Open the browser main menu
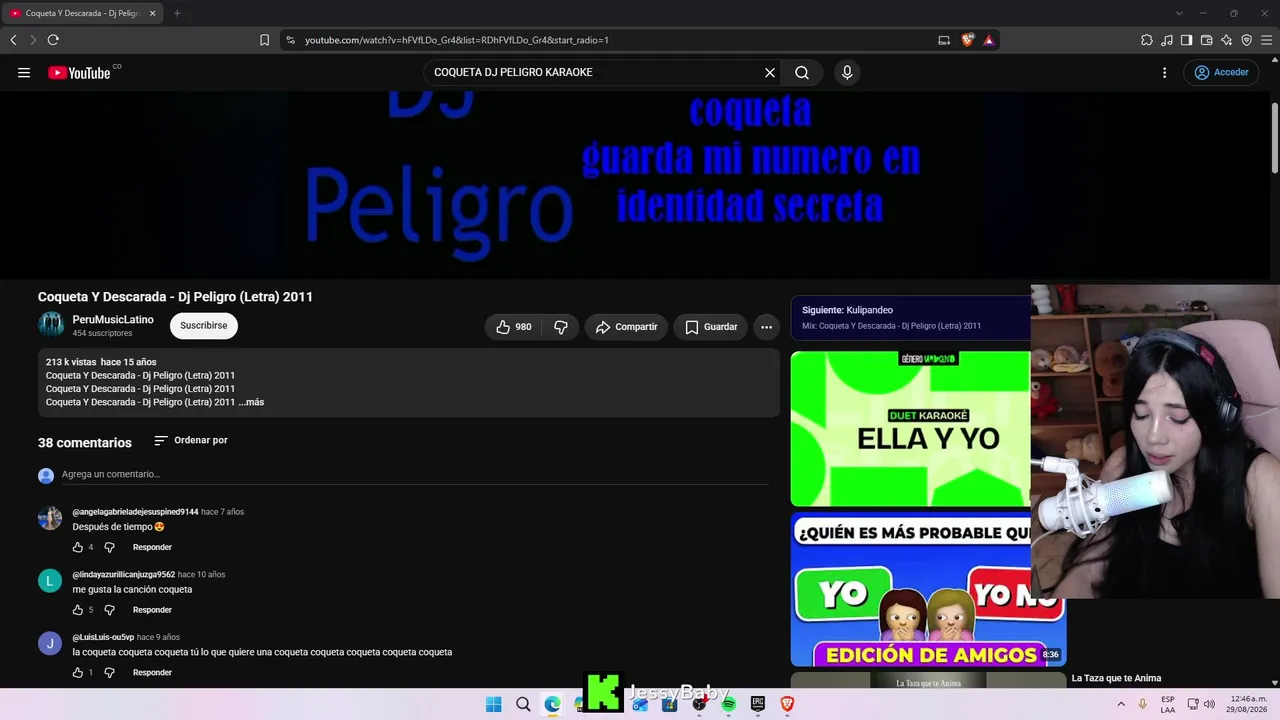This screenshot has height=720, width=1280. pos(1267,40)
